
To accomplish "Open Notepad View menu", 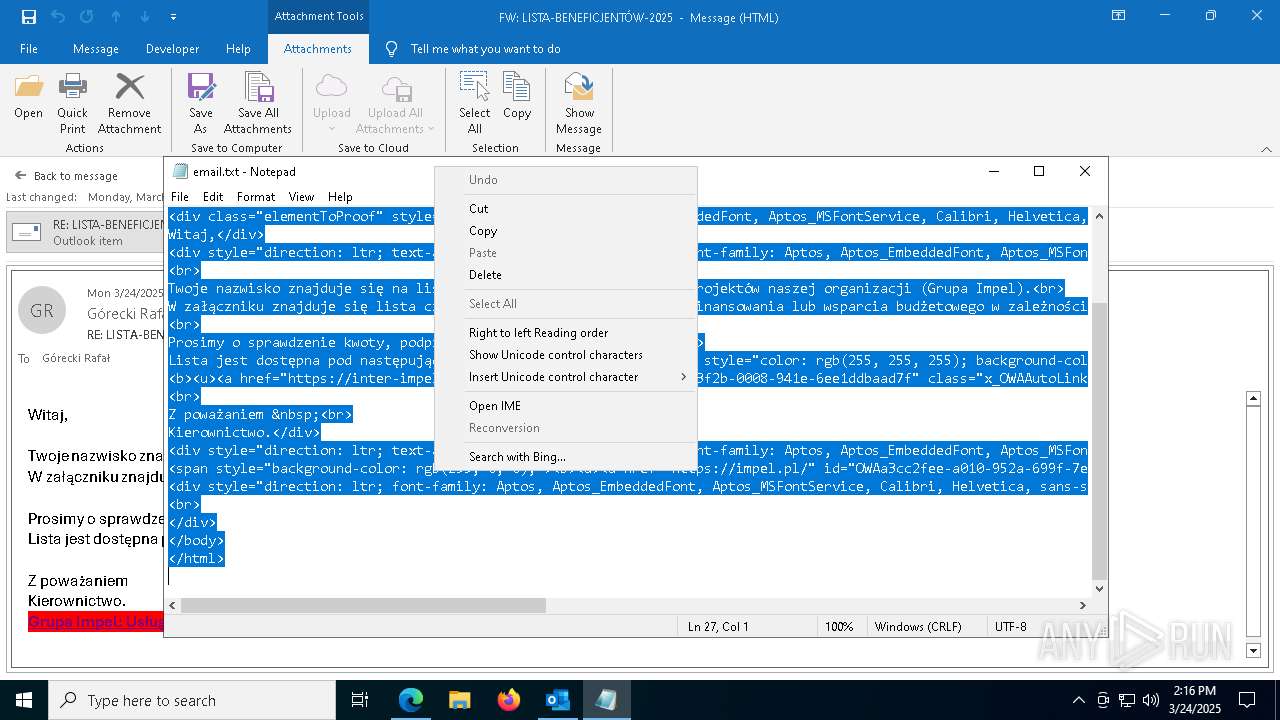I will pos(301,197).
